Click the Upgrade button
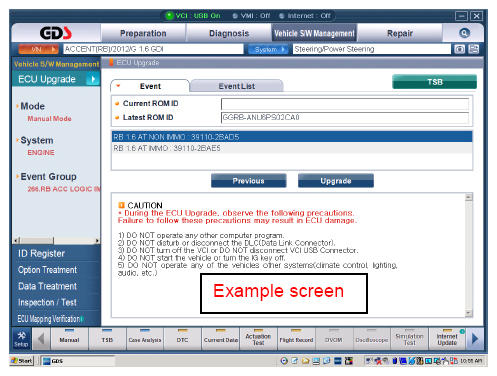497x376 pixels. pos(336,181)
